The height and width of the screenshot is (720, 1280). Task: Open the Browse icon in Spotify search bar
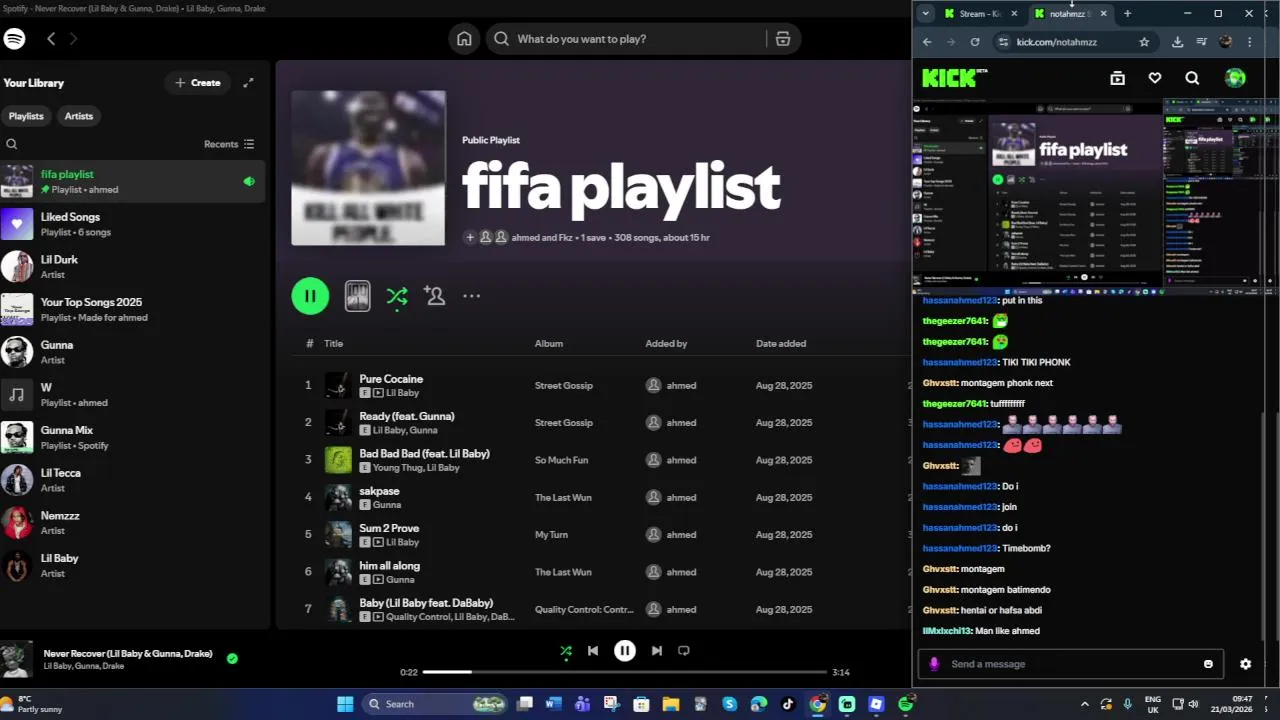783,39
